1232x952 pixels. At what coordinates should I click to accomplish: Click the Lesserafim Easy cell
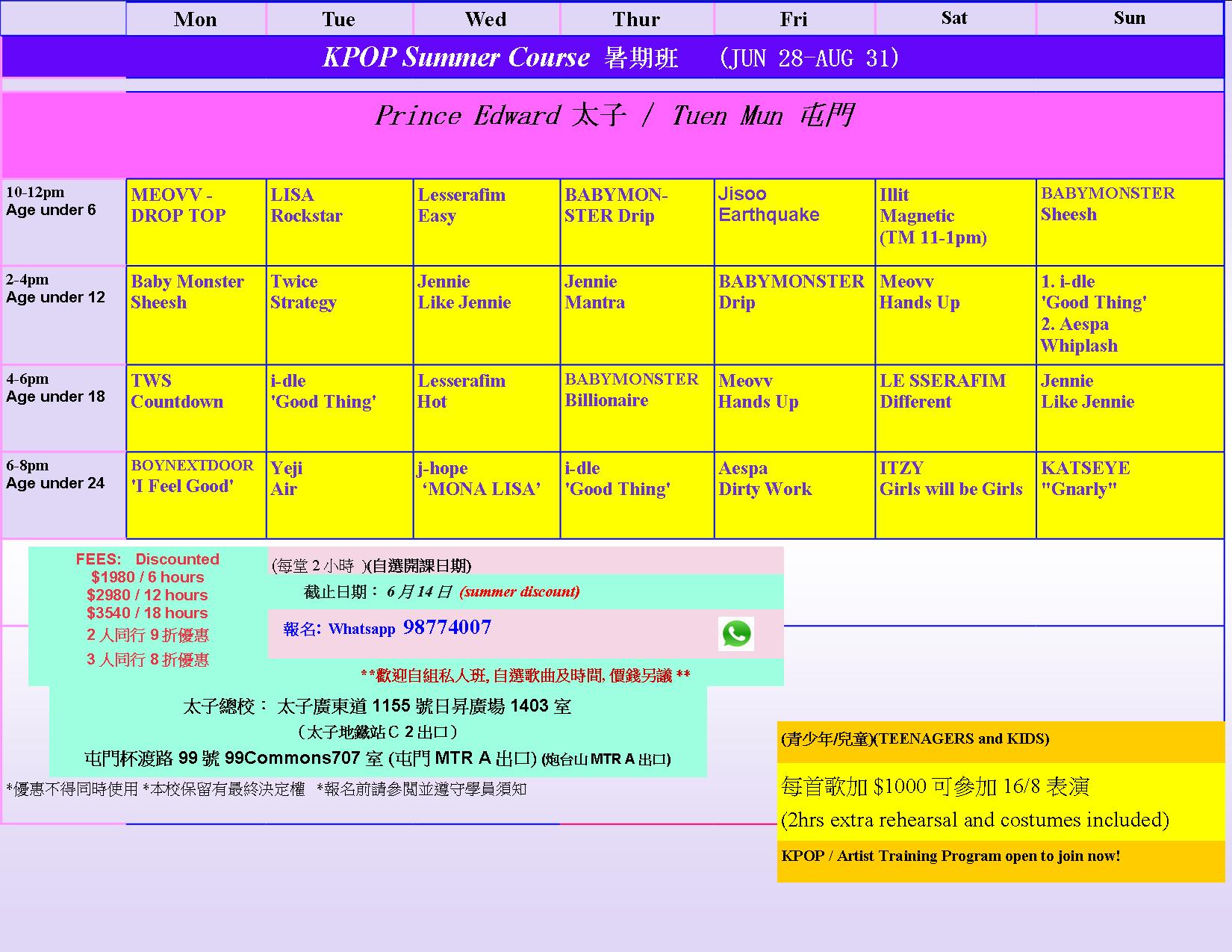[487, 222]
